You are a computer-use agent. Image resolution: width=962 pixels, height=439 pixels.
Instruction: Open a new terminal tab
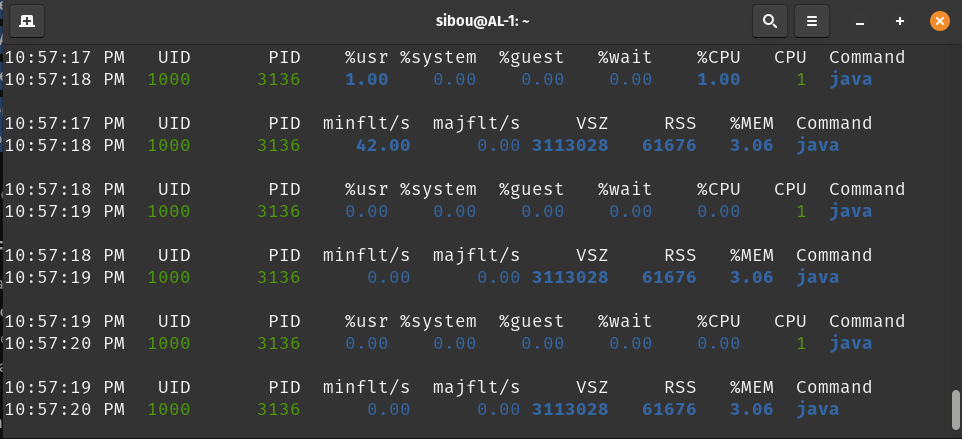pyautogui.click(x=27, y=20)
